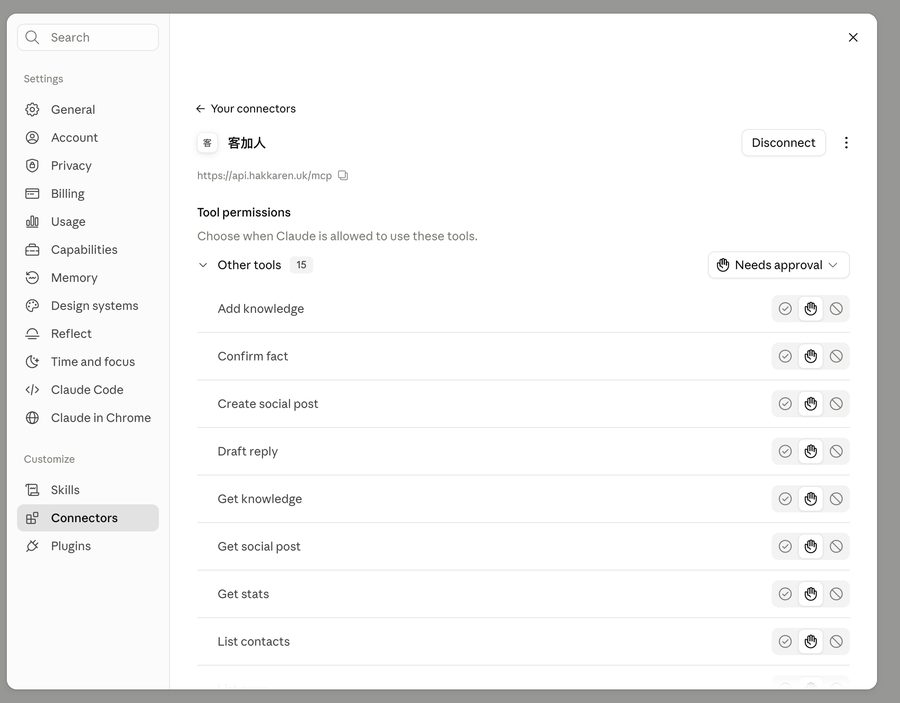Viewport: 900px width, 703px height.
Task: Set Get stats to needs approval
Action: click(810, 595)
